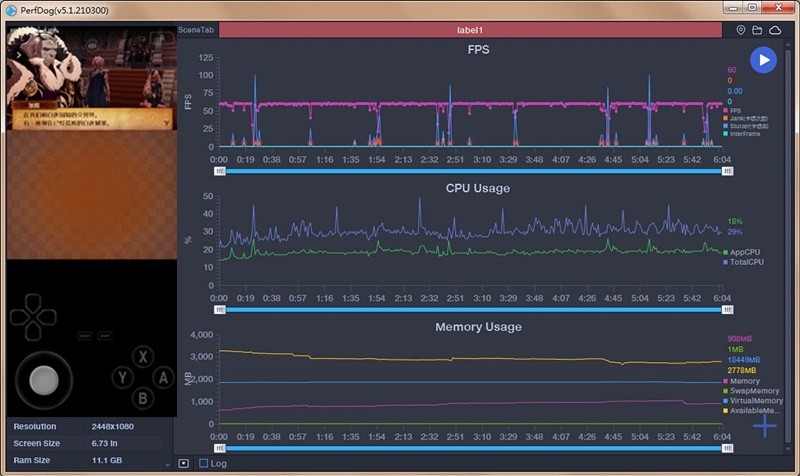The image size is (800, 476).
Task: Tap the X gamepad button overlay
Action: pyautogui.click(x=143, y=357)
